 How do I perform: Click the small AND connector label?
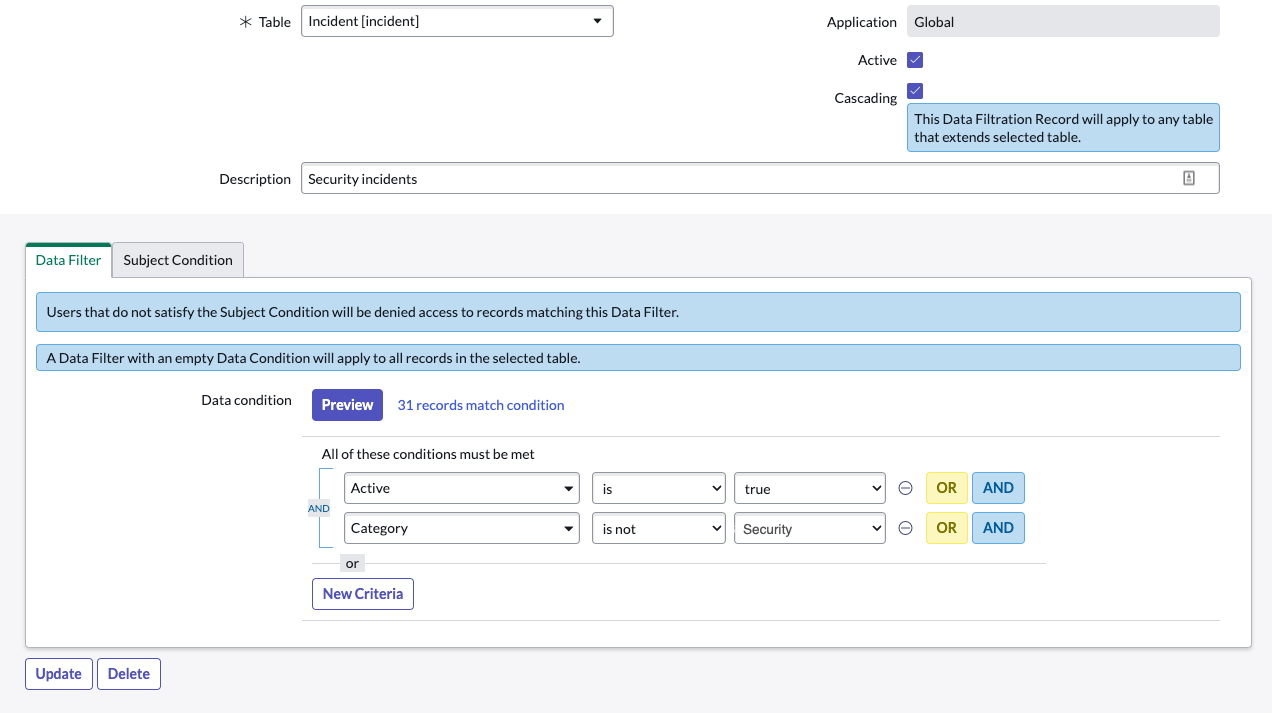[x=319, y=508]
